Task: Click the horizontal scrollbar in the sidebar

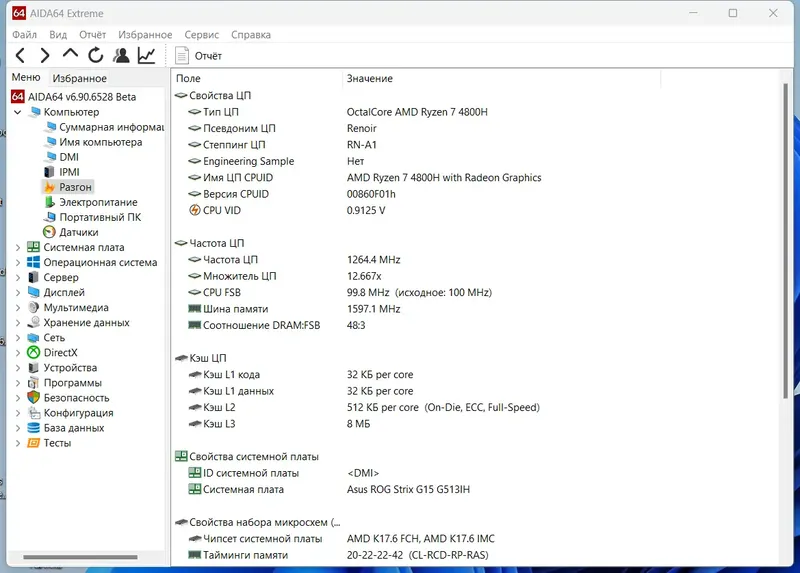Action: 80,557
